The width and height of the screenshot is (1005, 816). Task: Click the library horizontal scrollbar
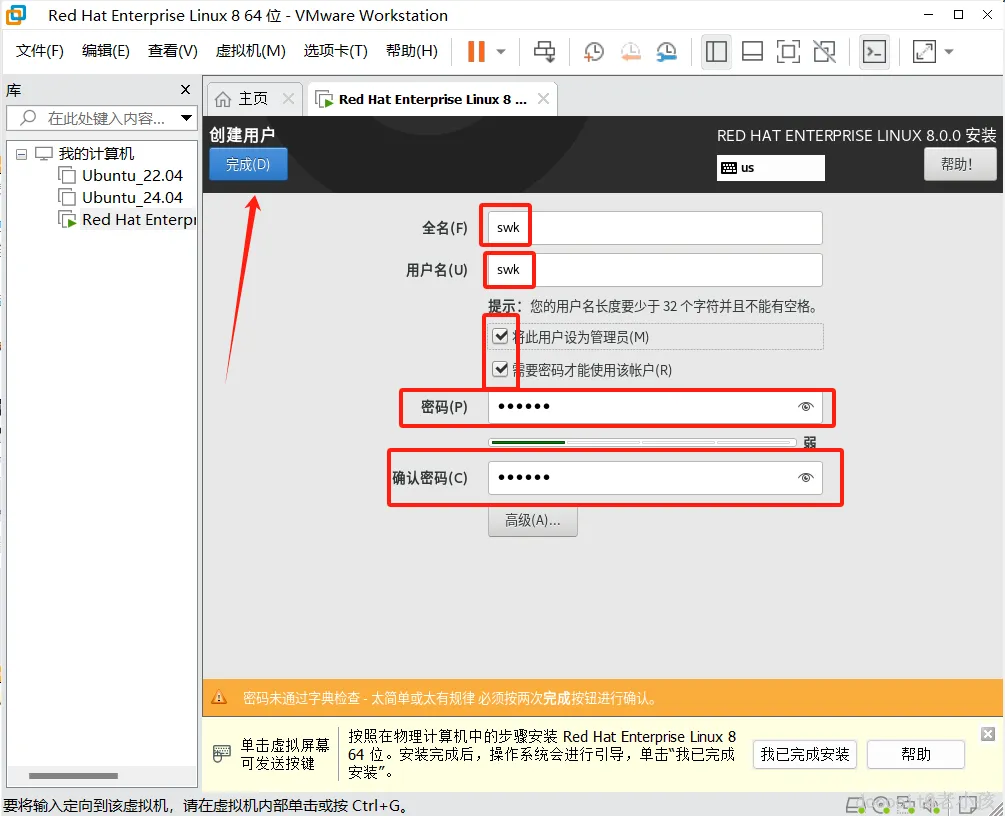click(x=73, y=776)
